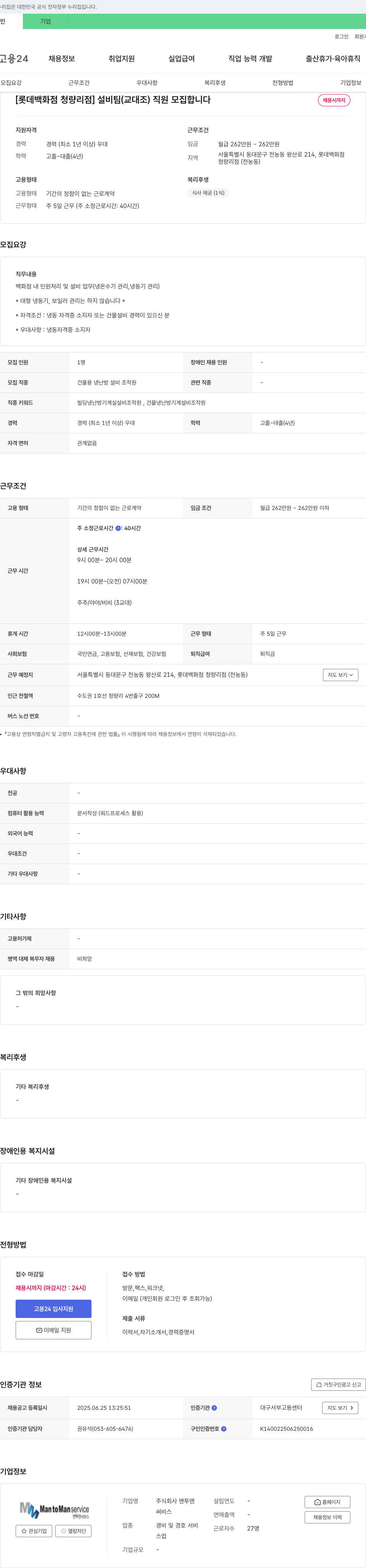Click the job title 롯데백화점 청량리점 설비팀 heading
The height and width of the screenshot is (1568, 366).
(x=113, y=100)
